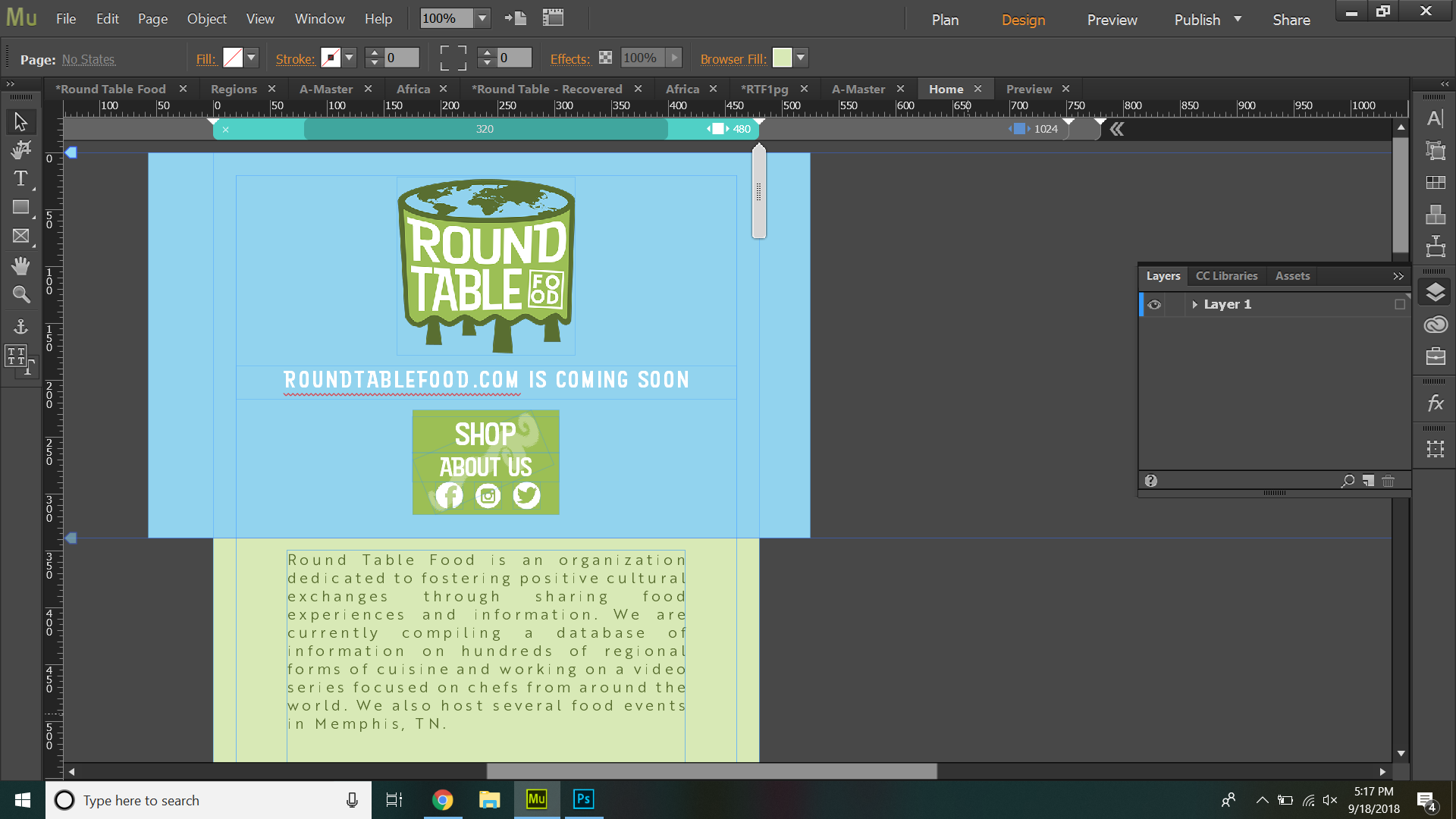Open the Spacing panel icon
Viewport: 1456px width, 819px height.
click(1435, 449)
